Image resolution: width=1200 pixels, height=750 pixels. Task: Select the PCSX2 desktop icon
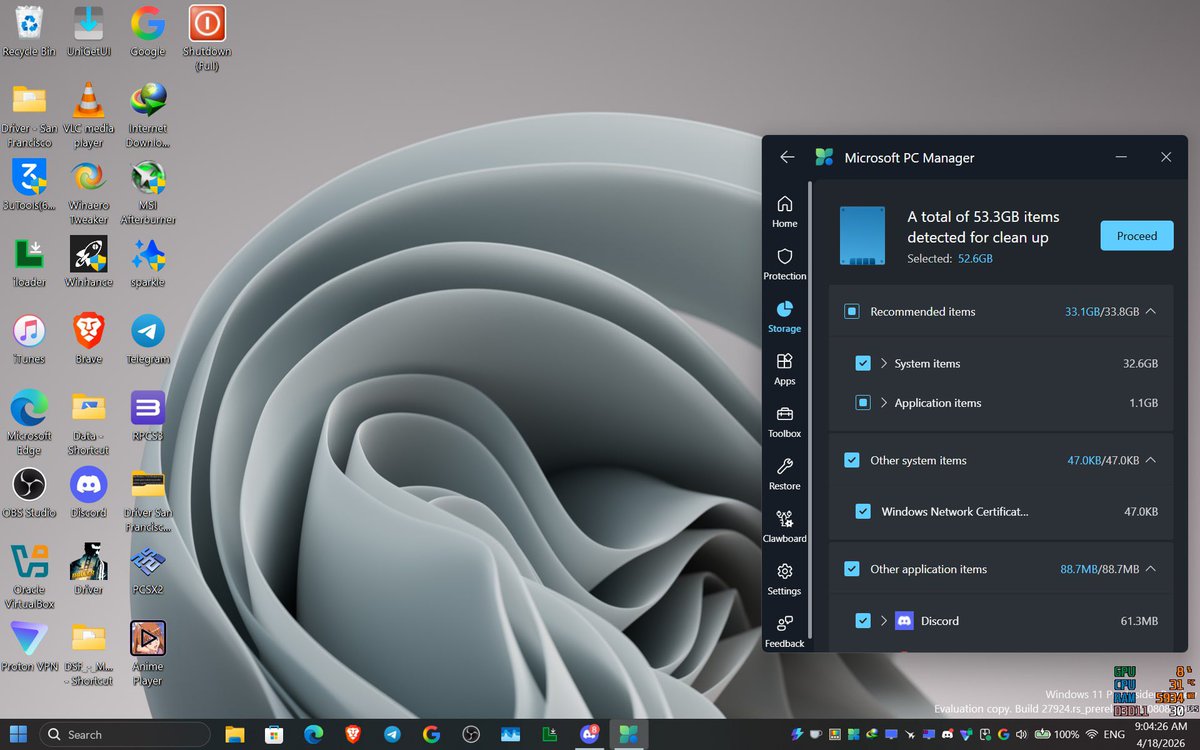148,570
